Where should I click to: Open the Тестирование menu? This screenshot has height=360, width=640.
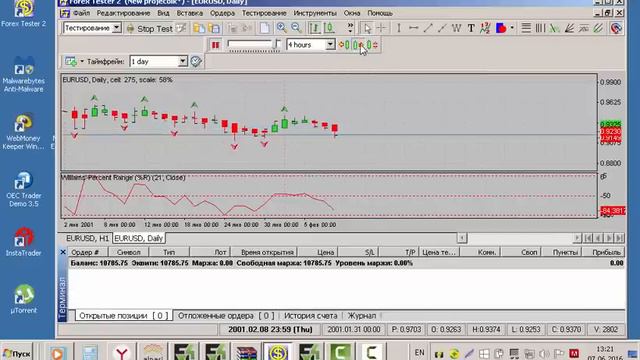[264, 13]
